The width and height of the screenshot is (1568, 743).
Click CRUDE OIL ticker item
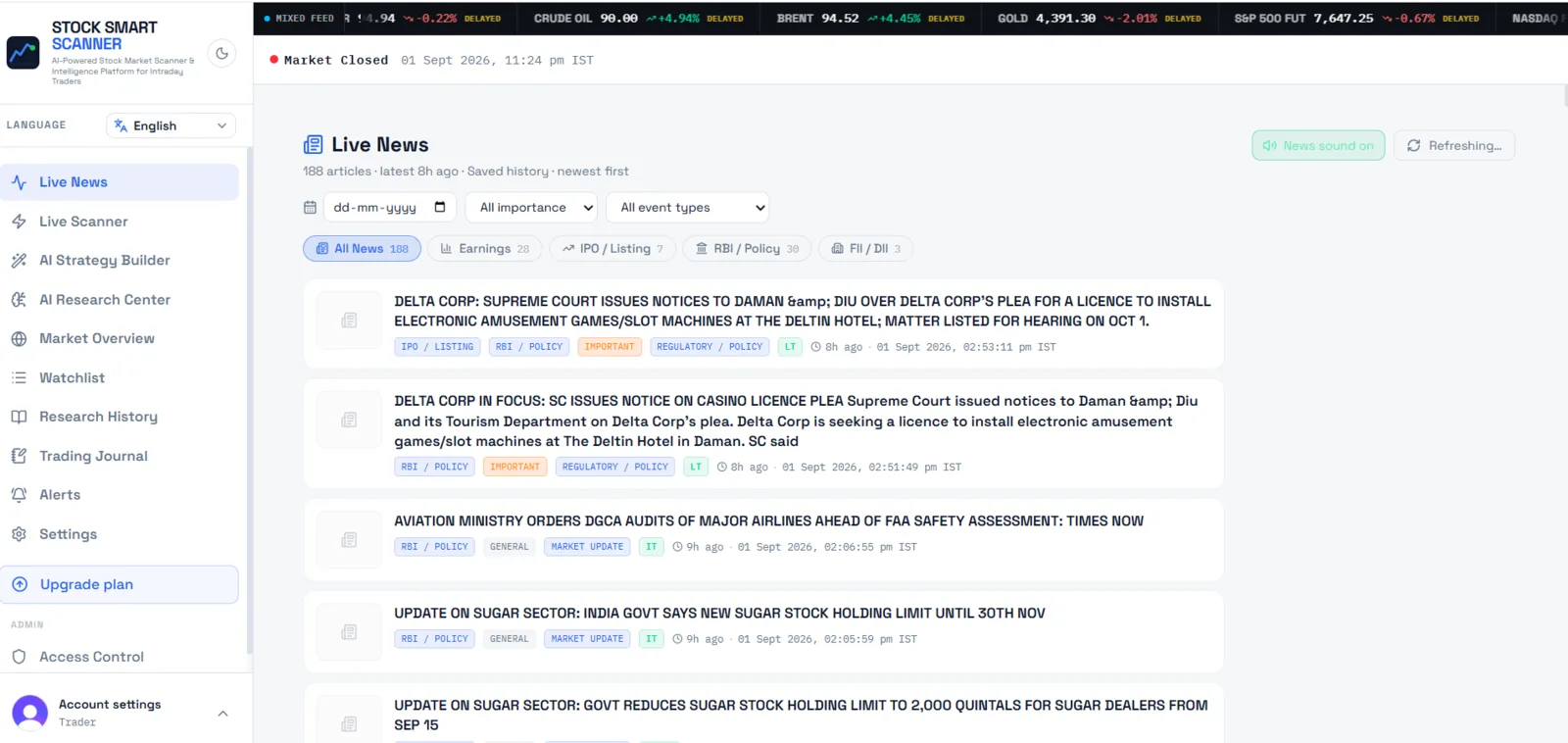[x=638, y=18]
